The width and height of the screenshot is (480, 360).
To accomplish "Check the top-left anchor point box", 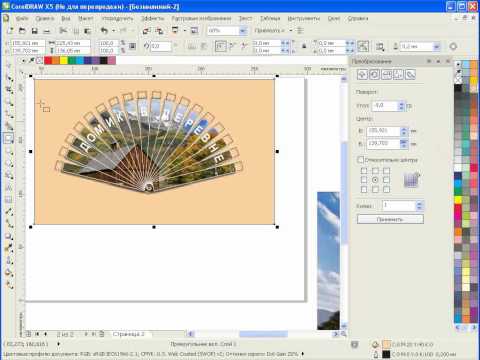I will [364, 171].
